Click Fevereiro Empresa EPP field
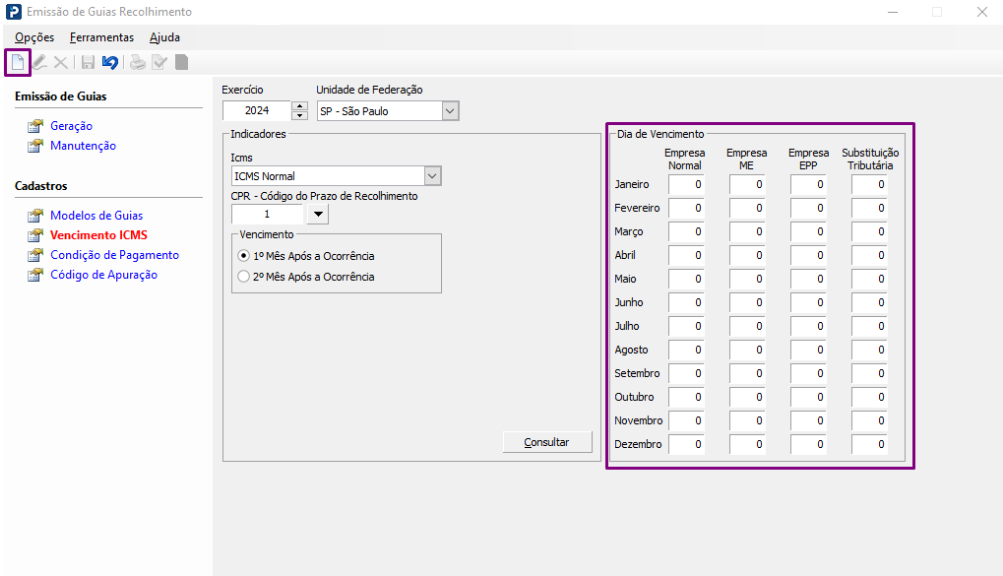This screenshot has width=1003, height=576. click(808, 208)
